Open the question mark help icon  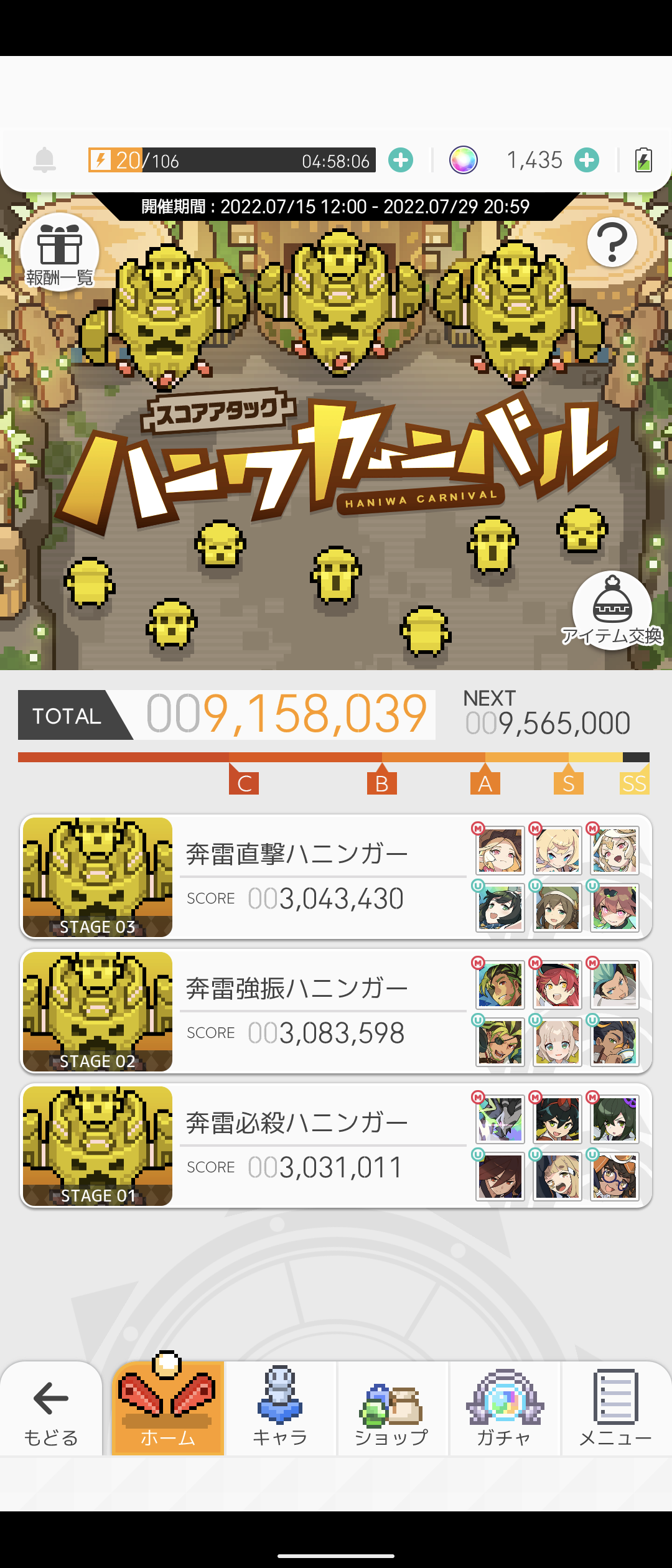612,242
